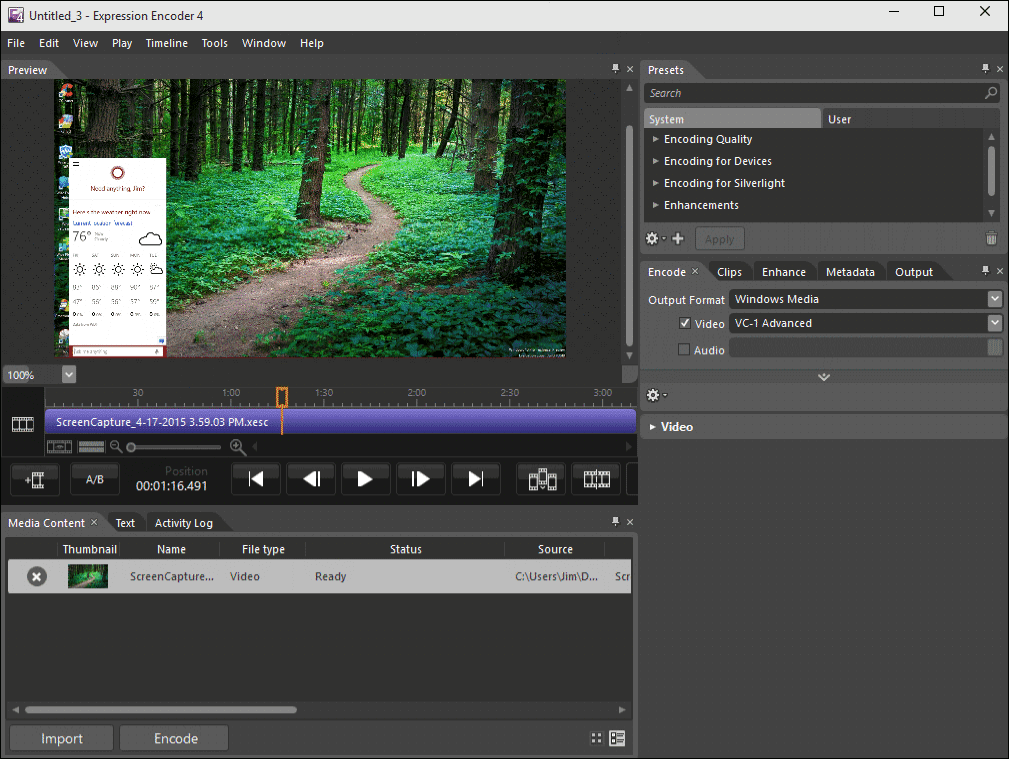Click the add clip icon next to A/B
Viewport: 1009px width, 759px height.
coord(34,479)
